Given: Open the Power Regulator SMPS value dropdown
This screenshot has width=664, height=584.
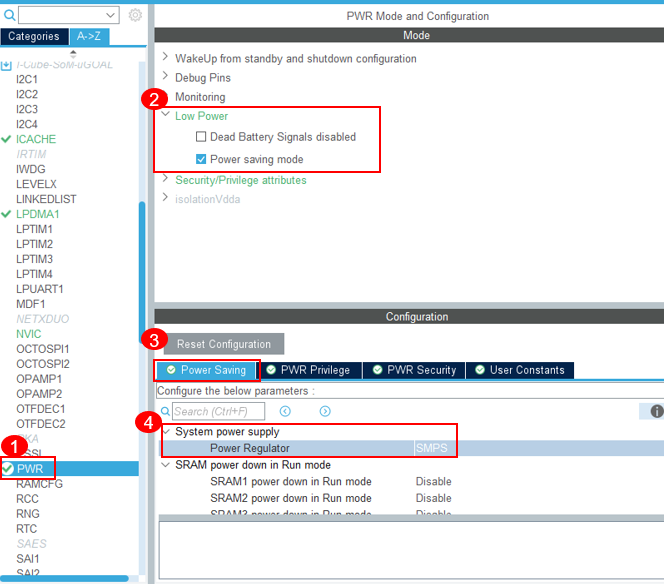Looking at the screenshot, I should 432,448.
